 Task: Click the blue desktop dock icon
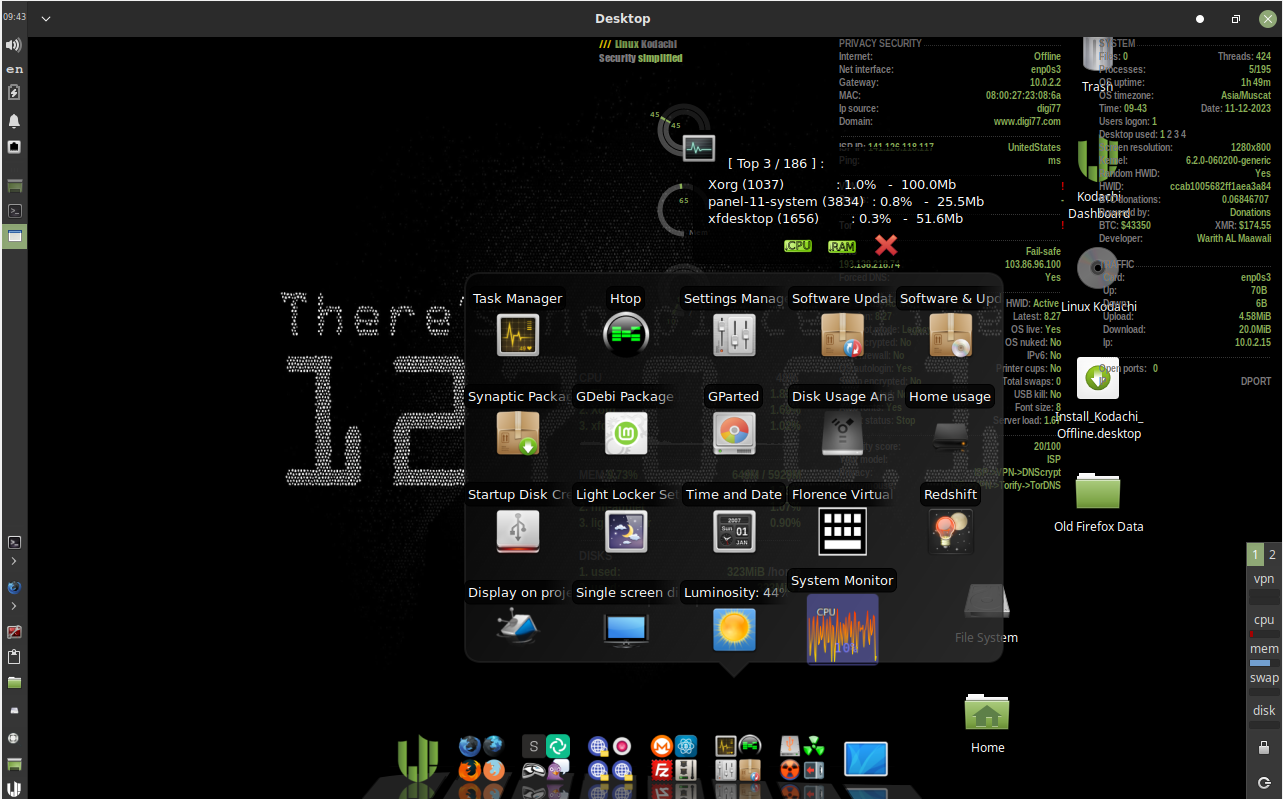(x=866, y=758)
